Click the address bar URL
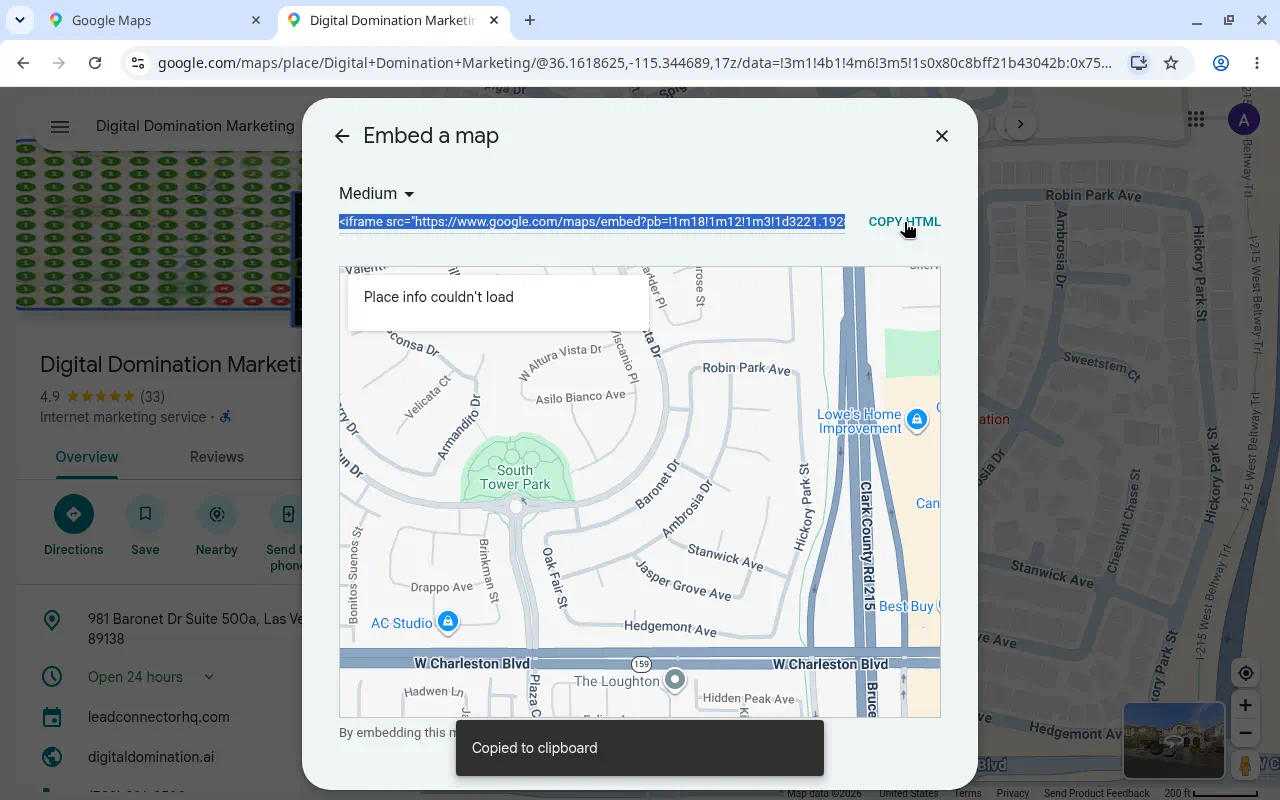Image resolution: width=1280 pixels, height=800 pixels. point(635,63)
